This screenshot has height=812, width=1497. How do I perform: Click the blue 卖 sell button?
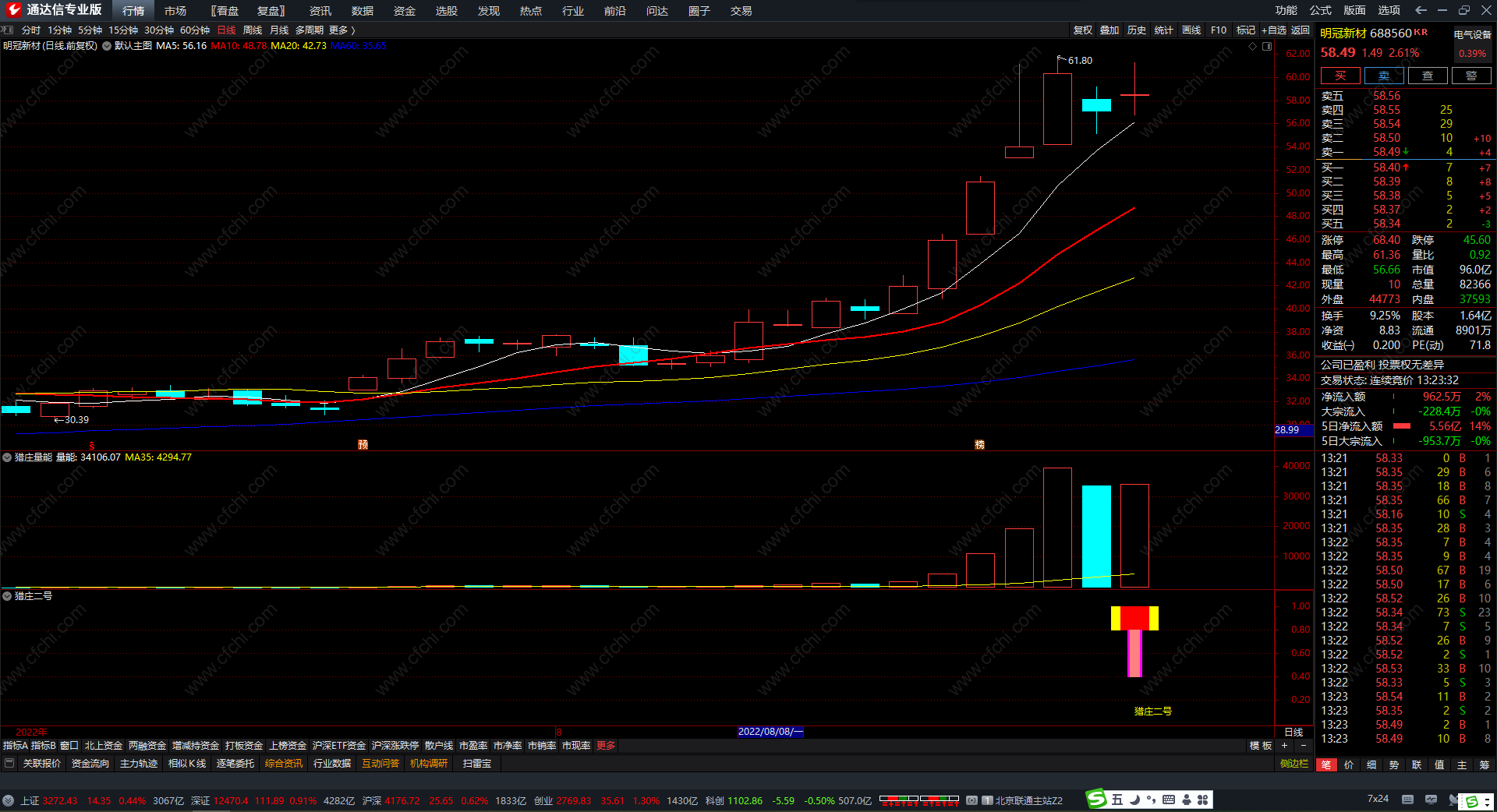pyautogui.click(x=1384, y=76)
